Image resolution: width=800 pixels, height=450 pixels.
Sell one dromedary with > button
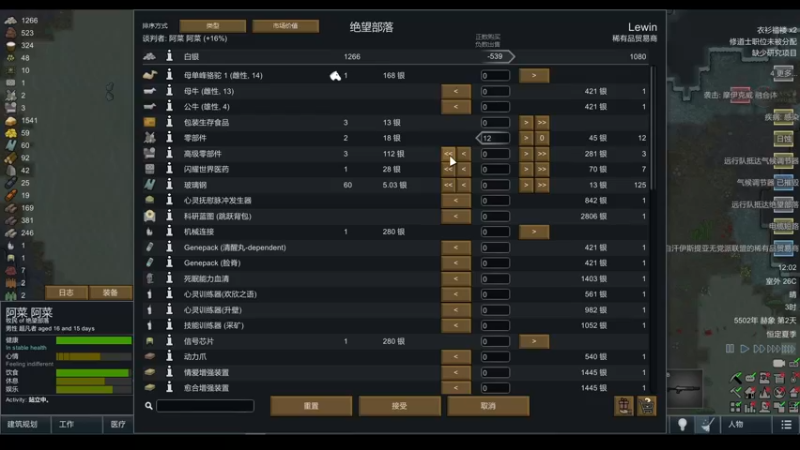click(x=534, y=76)
